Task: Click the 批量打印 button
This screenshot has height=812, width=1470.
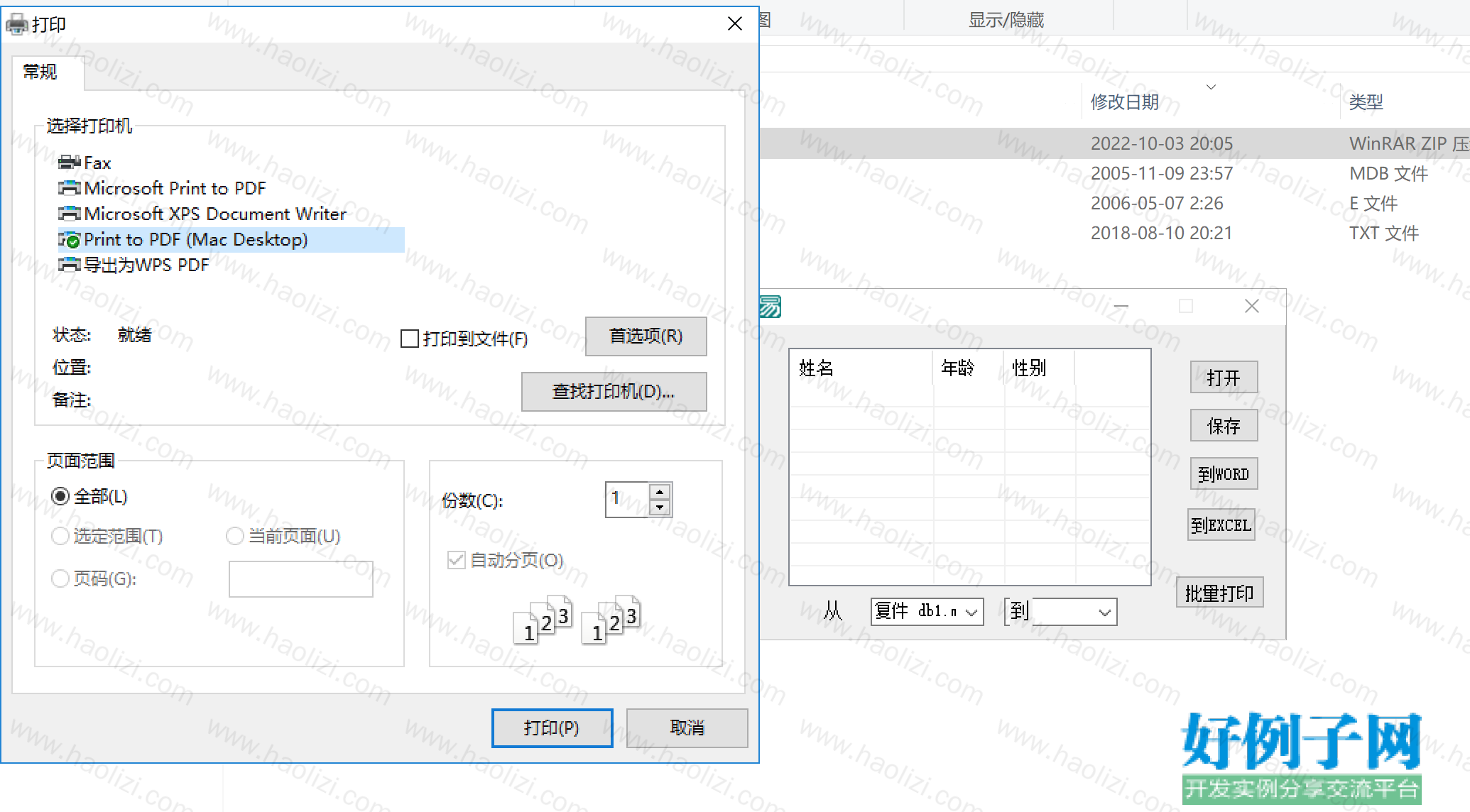Action: pyautogui.click(x=1219, y=592)
